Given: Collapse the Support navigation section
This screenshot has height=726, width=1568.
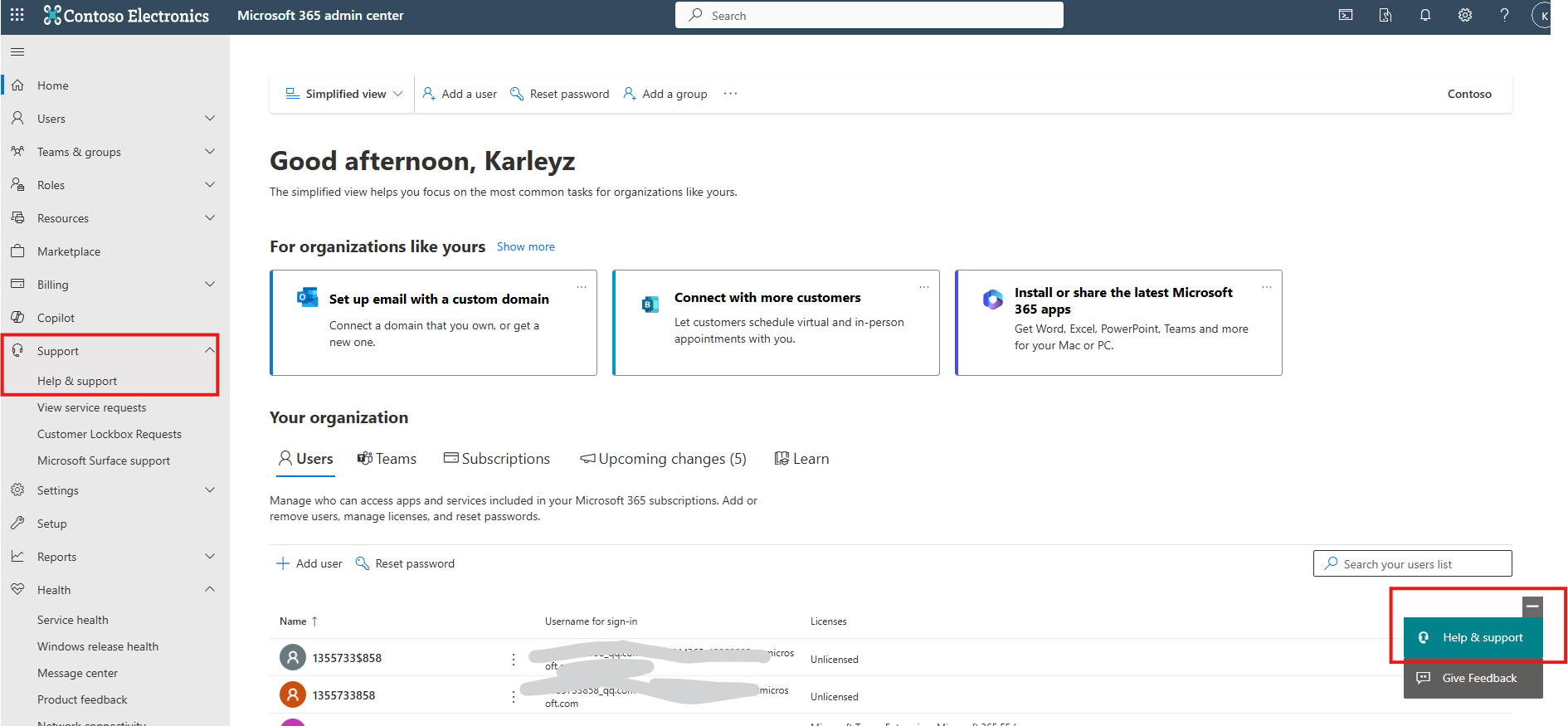Looking at the screenshot, I should click(210, 351).
